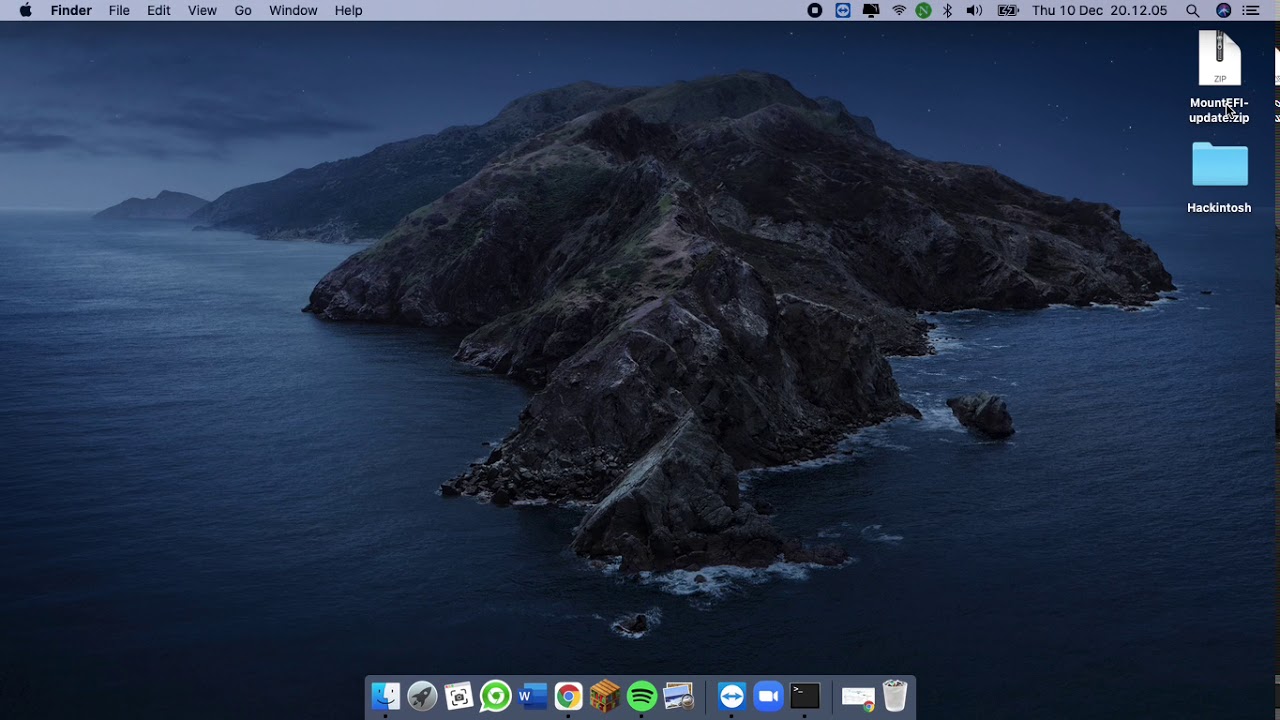Click the green N status icon in menu bar

[x=923, y=10]
